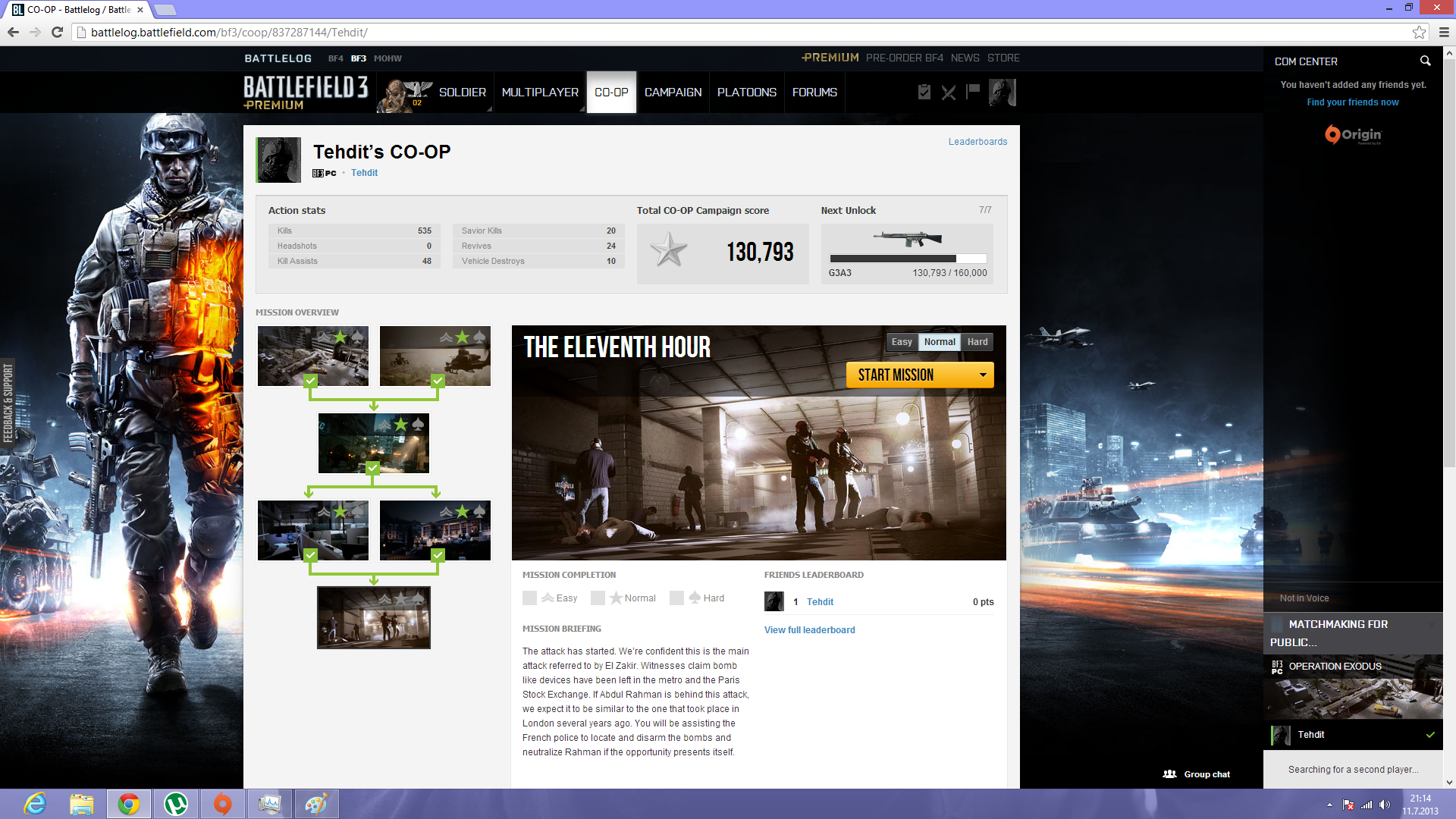Open the Paint app from taskbar
Screen dimensions: 1456x819
(316, 804)
